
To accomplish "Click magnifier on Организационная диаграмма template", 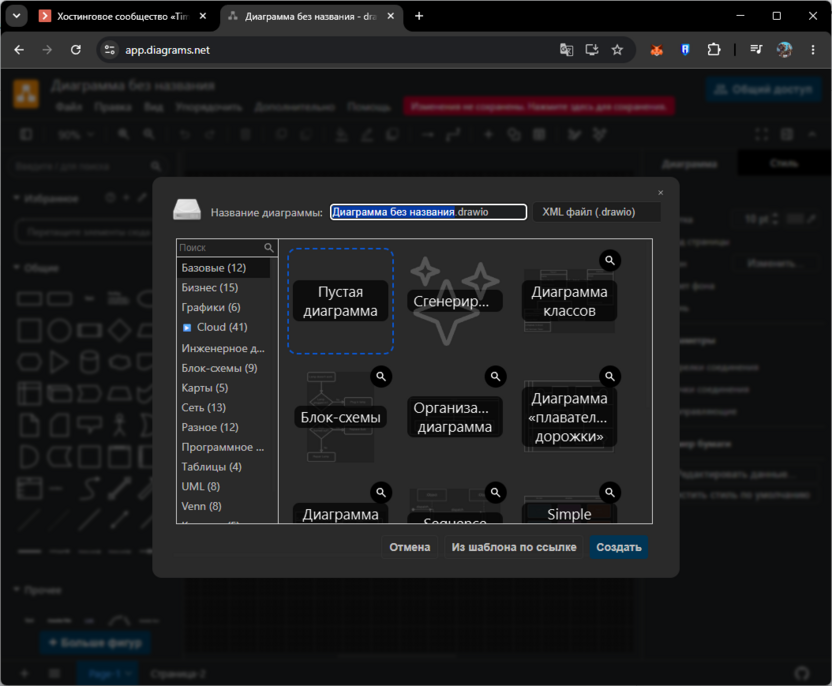I will pyautogui.click(x=495, y=376).
